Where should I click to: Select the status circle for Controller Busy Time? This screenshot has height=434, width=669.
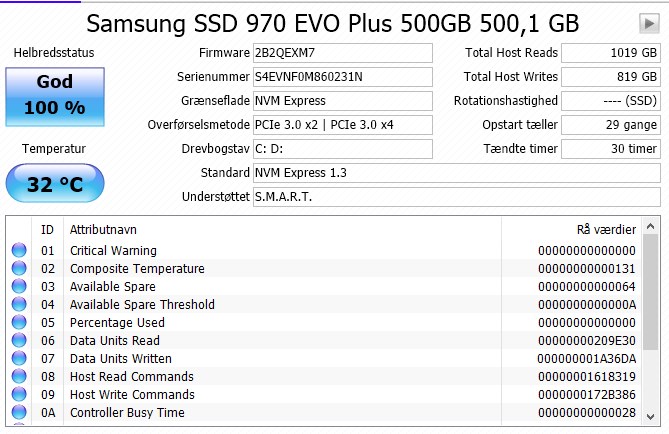19,412
